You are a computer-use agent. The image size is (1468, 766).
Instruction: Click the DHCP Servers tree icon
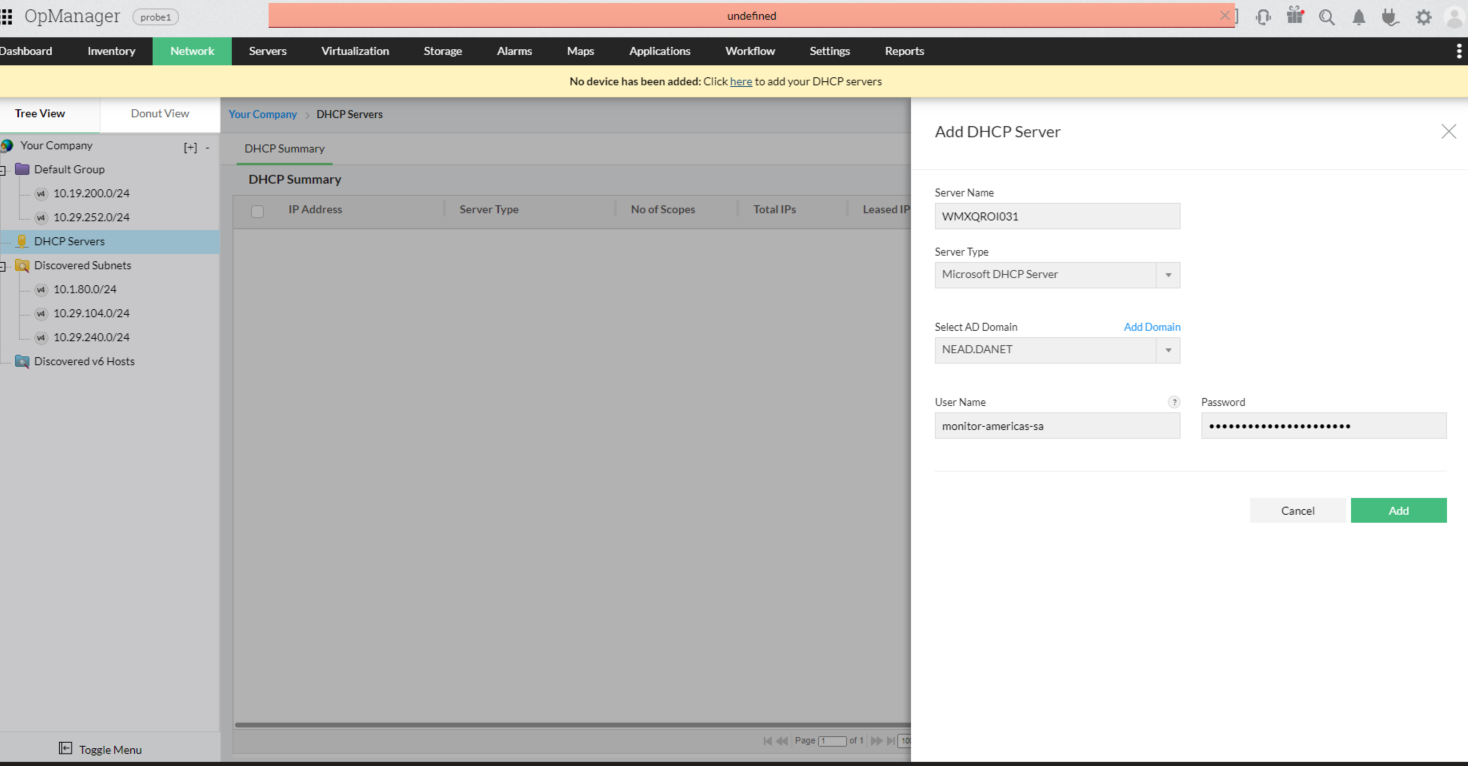[22, 241]
